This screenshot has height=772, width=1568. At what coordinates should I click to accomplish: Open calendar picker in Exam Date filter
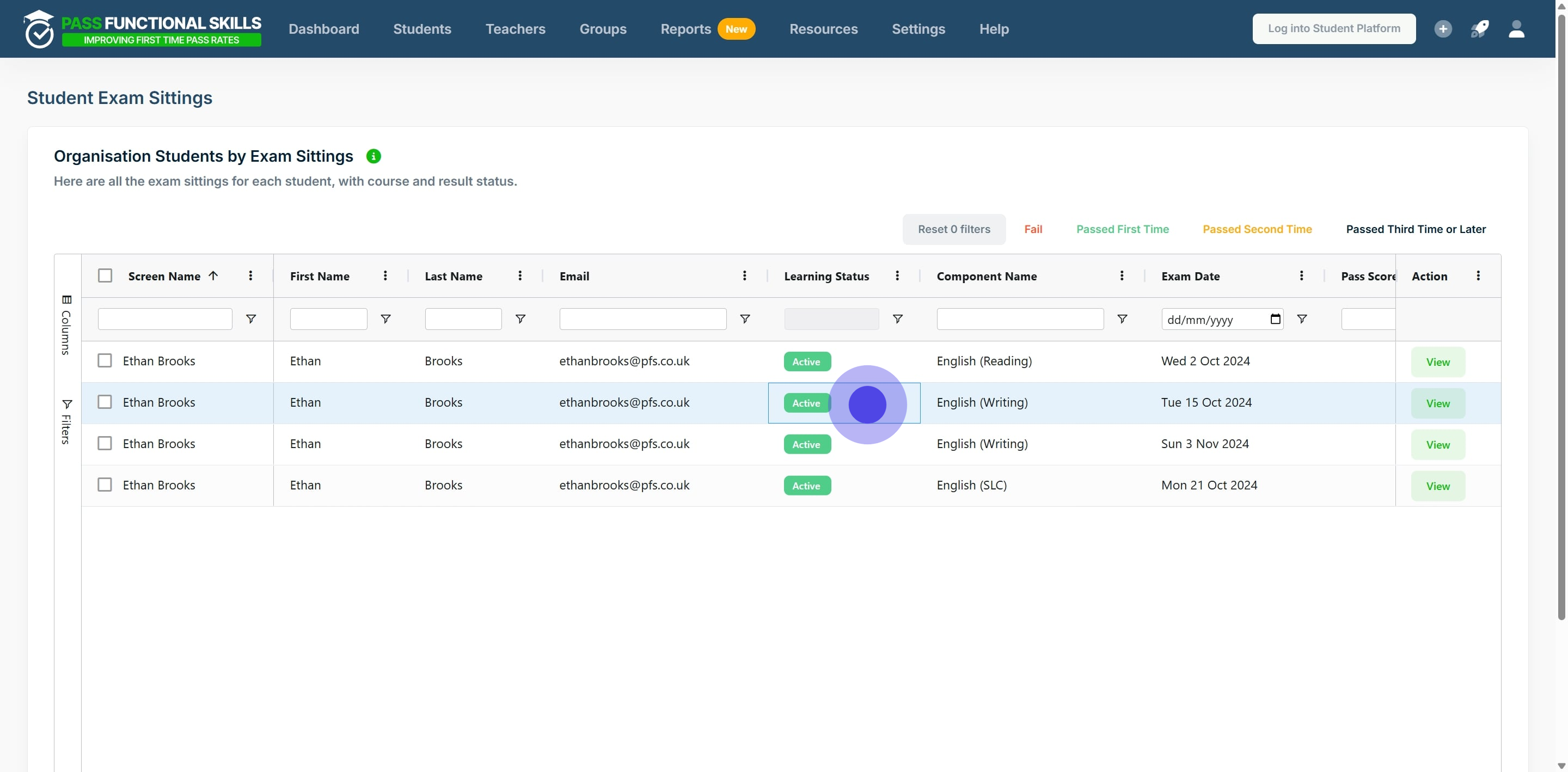pyautogui.click(x=1275, y=319)
